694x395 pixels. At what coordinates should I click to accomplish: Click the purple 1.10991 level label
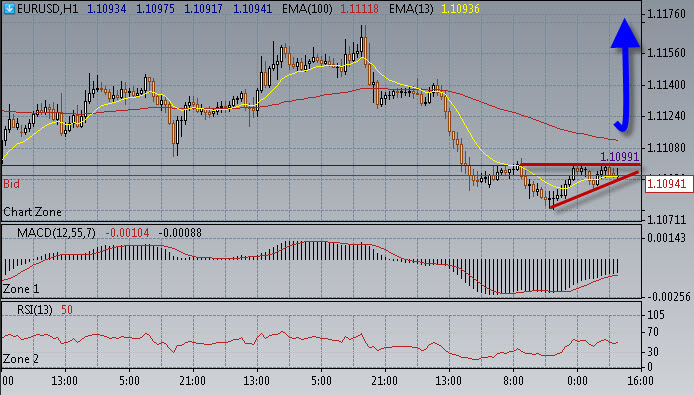coord(619,157)
